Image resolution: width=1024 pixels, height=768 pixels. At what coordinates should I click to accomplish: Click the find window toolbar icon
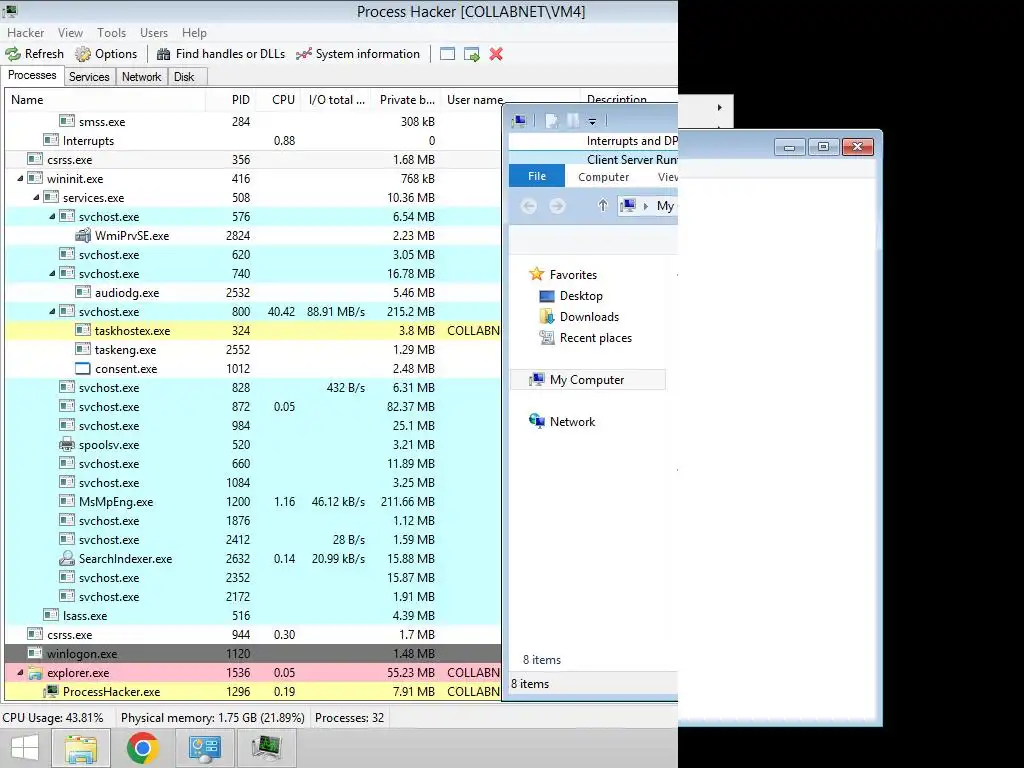447,54
